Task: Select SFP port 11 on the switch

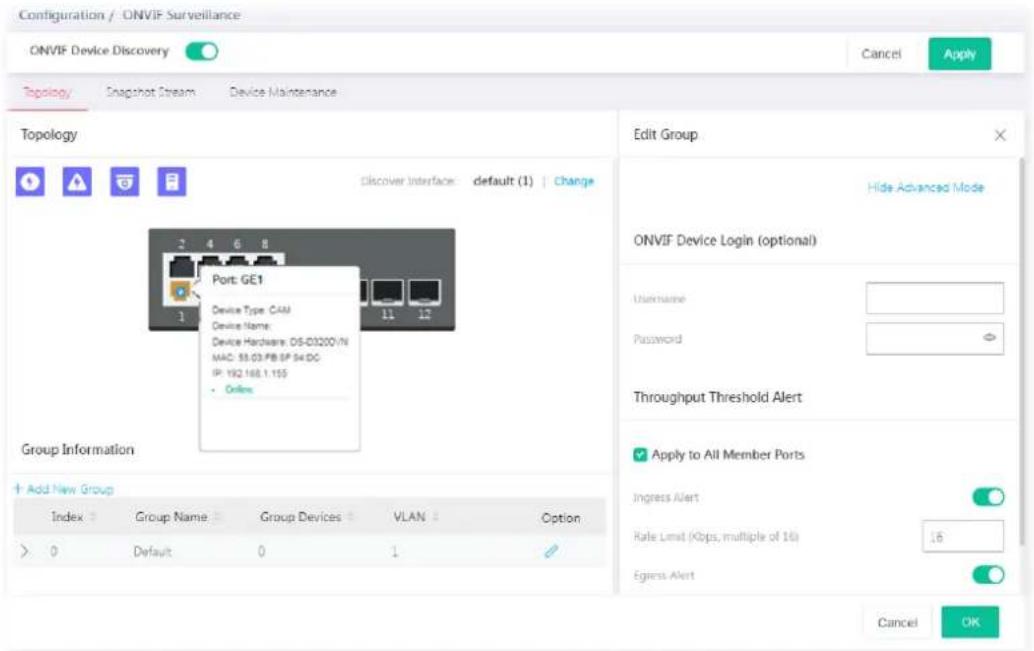Action: click(388, 291)
